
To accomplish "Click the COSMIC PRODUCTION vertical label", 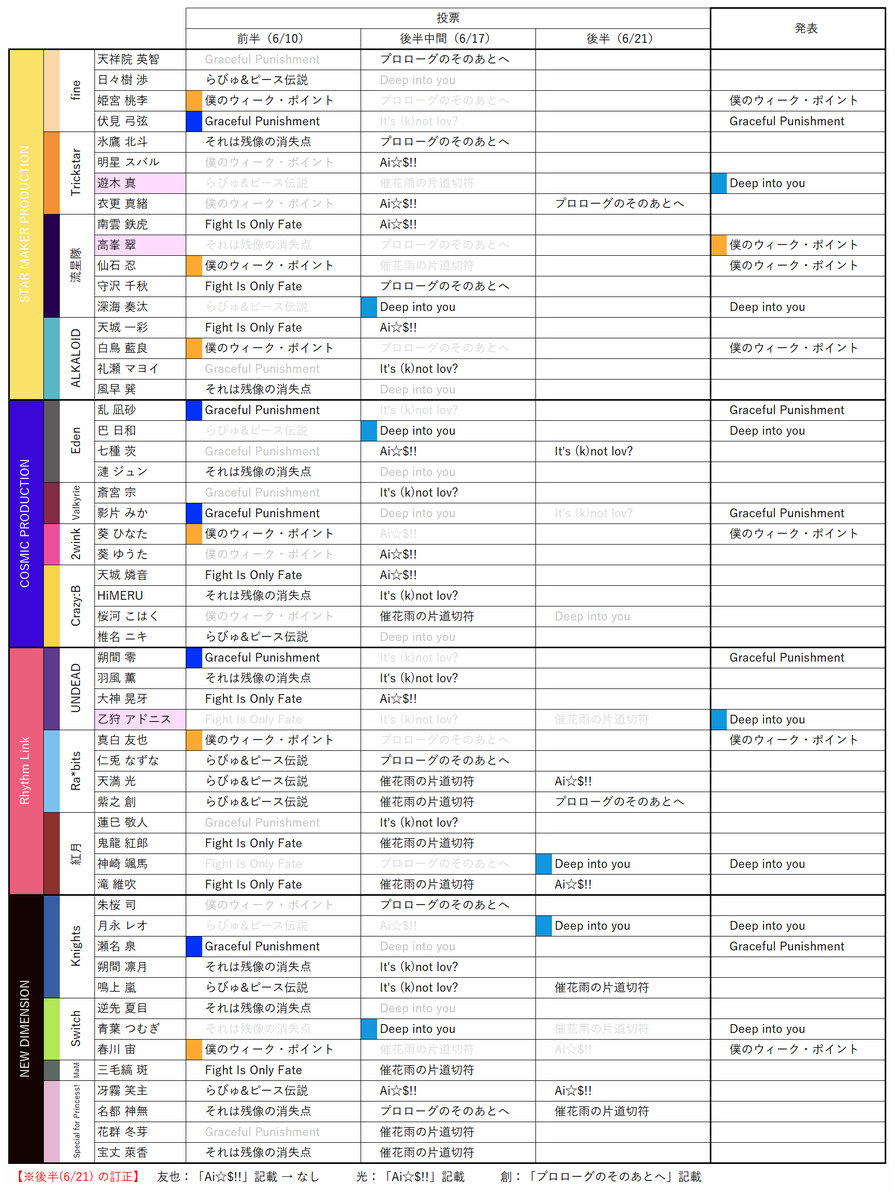I will (x=26, y=523).
